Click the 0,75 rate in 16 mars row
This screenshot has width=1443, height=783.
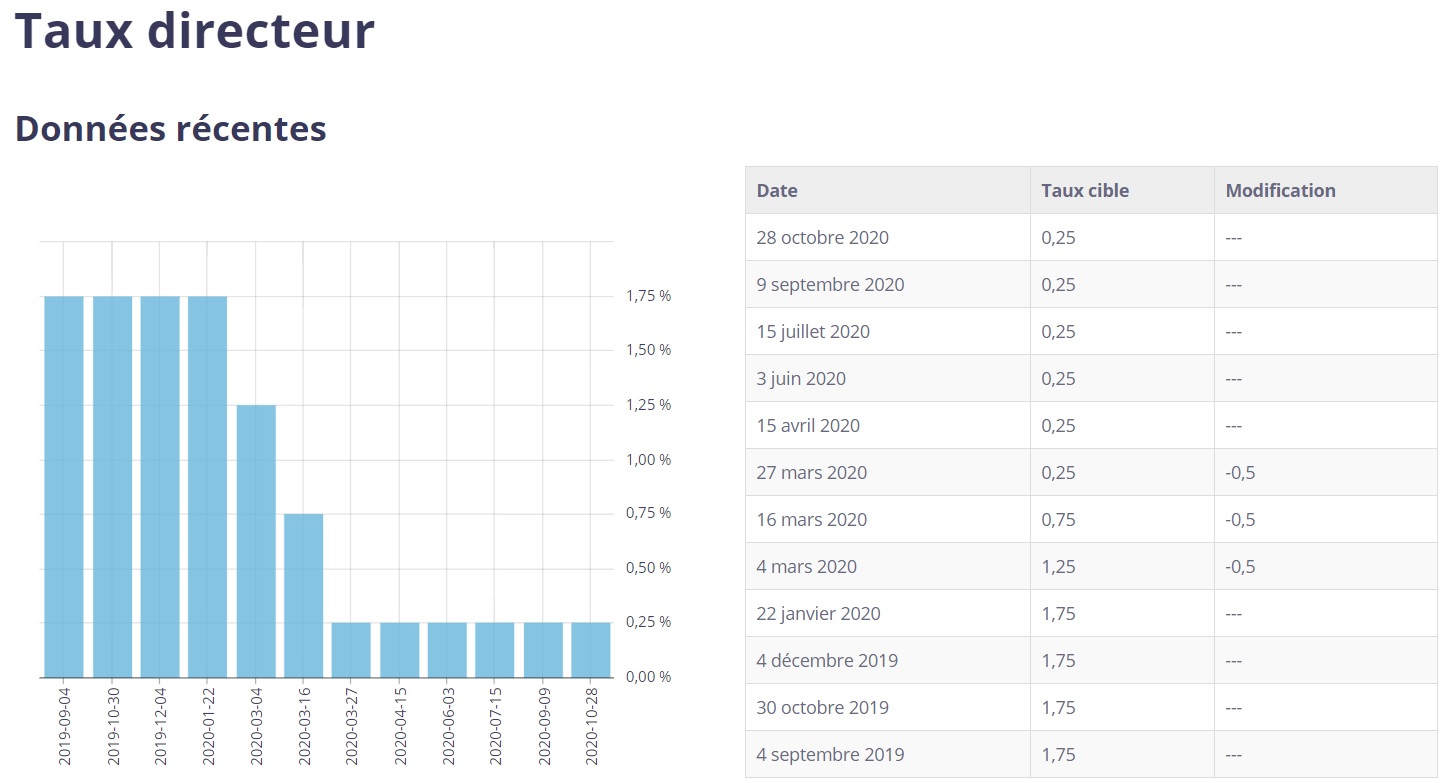point(1059,520)
